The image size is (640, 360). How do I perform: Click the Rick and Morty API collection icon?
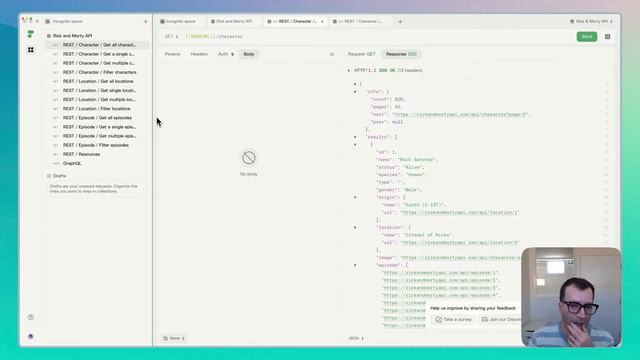pyautogui.click(x=49, y=36)
